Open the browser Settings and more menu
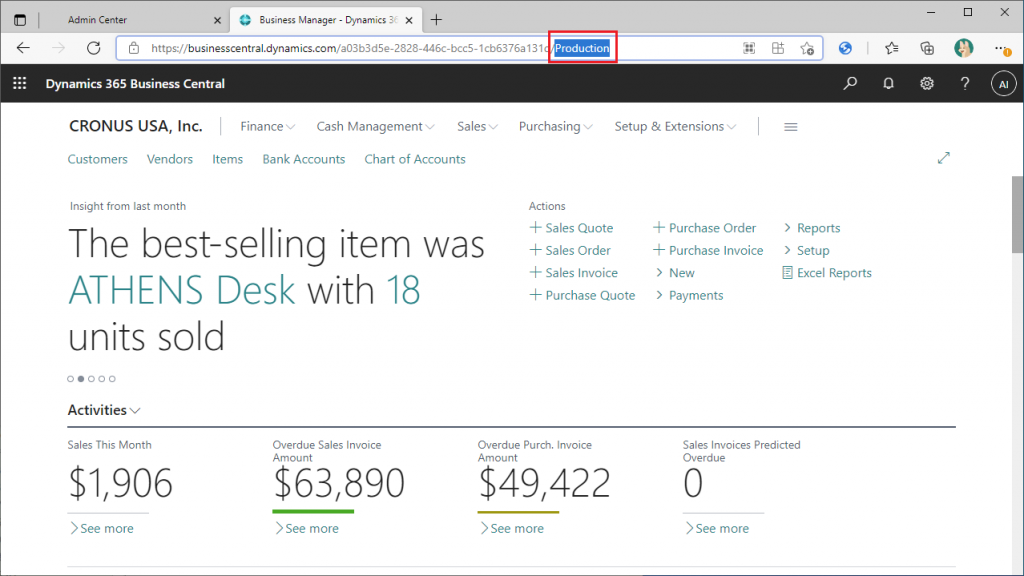1024x576 pixels. (1002, 48)
